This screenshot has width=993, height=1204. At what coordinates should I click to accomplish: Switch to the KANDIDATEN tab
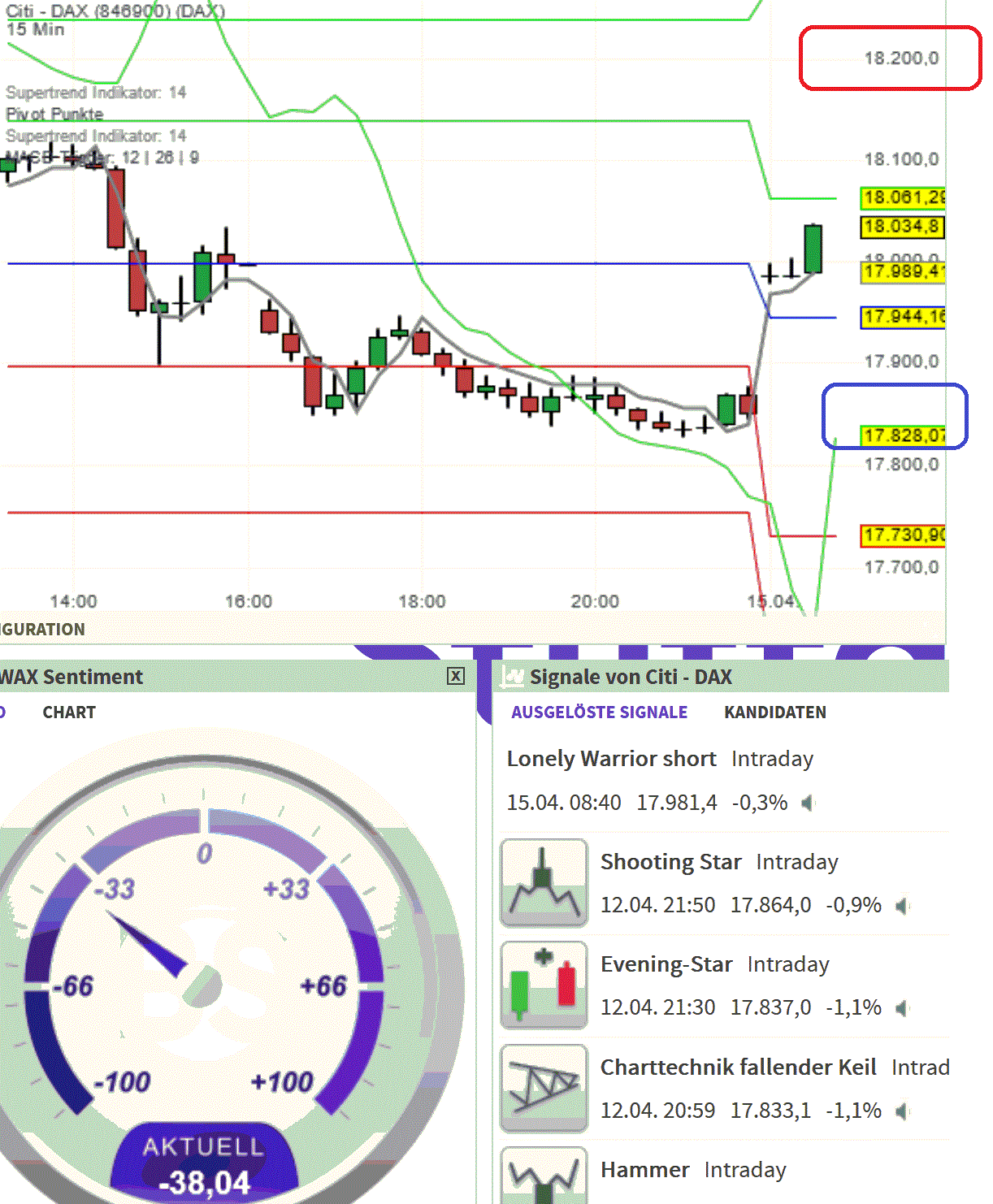click(774, 712)
